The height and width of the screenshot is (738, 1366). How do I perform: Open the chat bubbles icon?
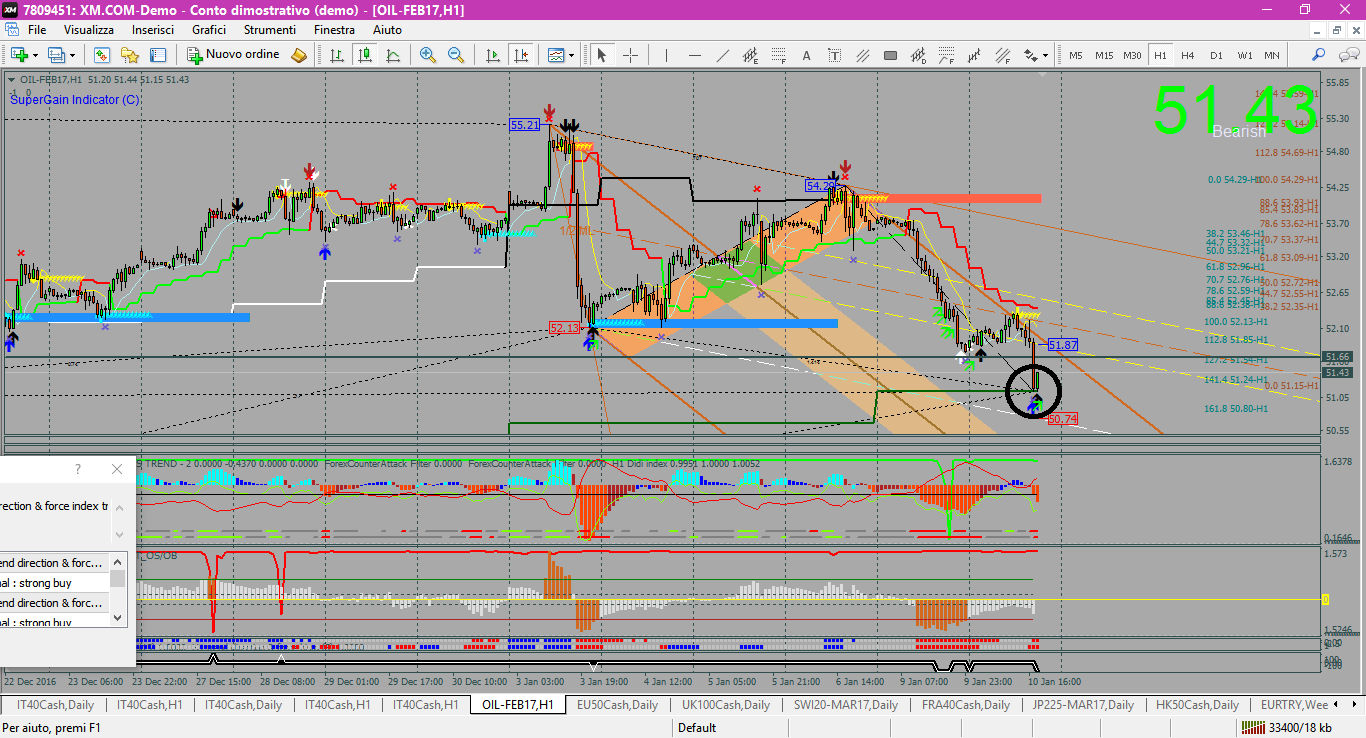tap(1347, 55)
